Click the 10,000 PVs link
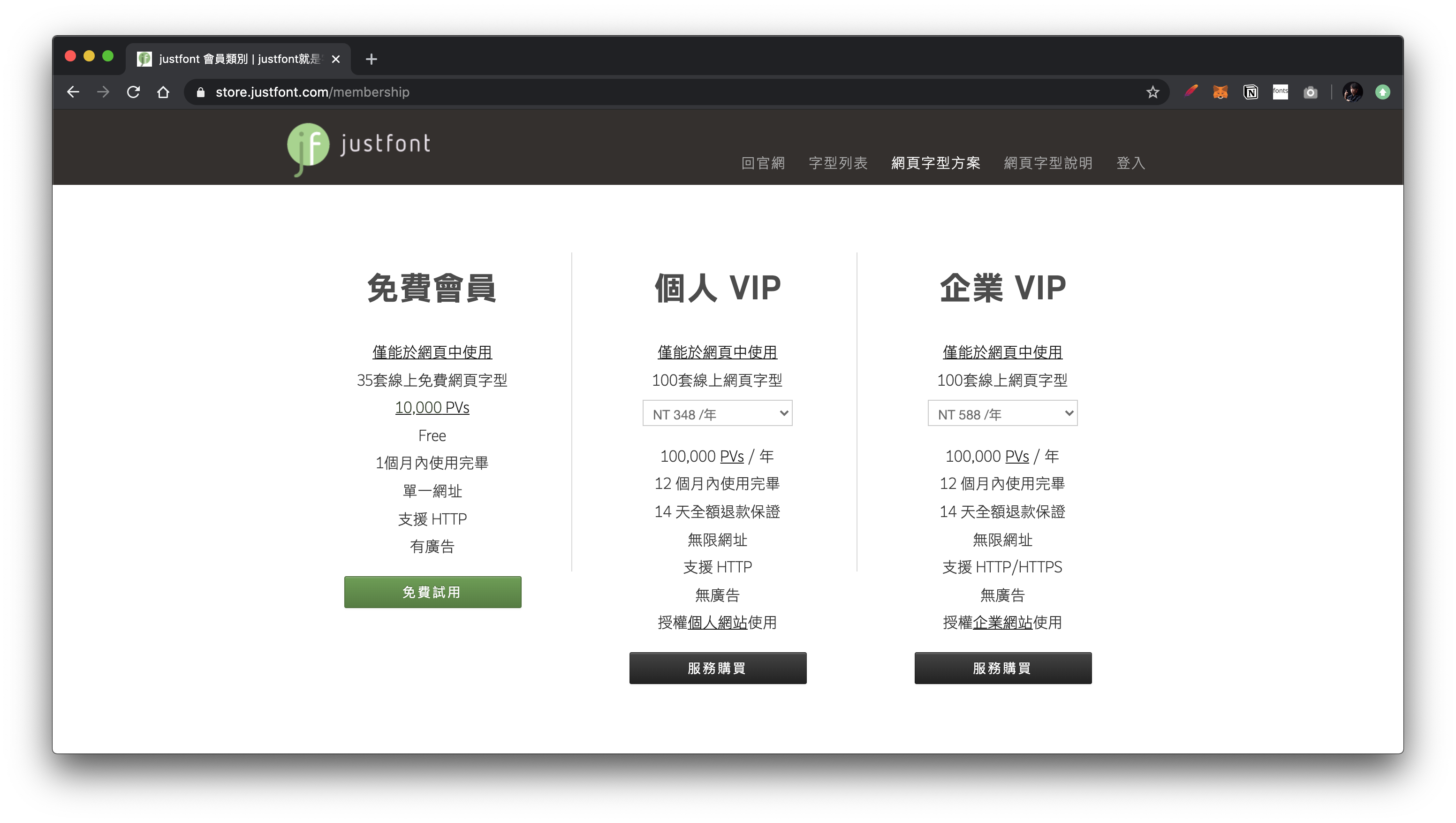Viewport: 1456px width, 823px height. coord(432,408)
